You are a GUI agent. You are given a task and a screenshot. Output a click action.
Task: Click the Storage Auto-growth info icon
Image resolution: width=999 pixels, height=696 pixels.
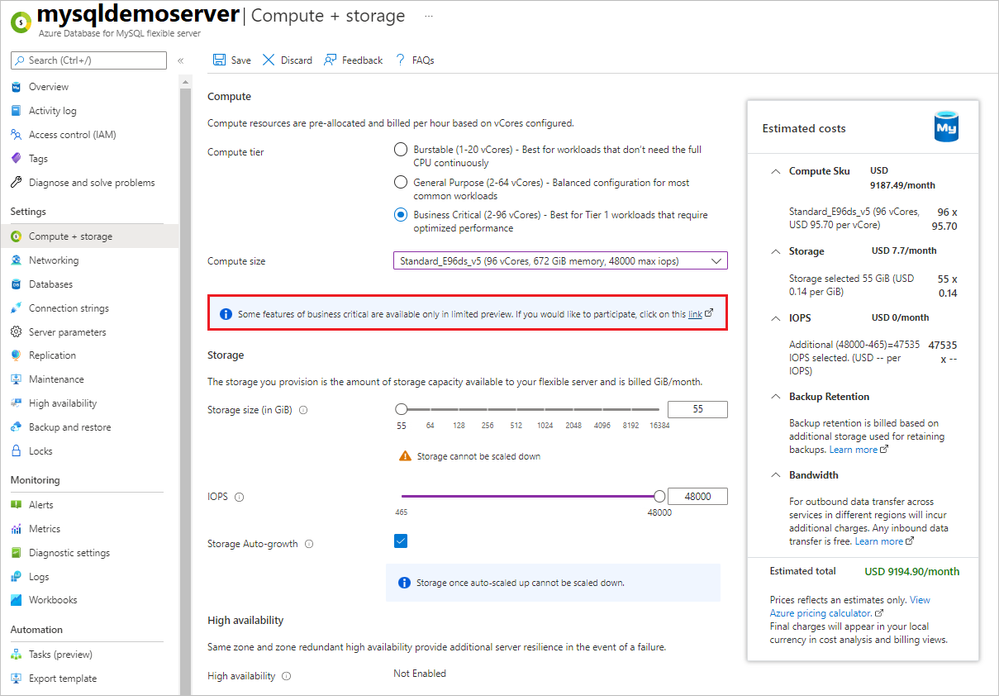pos(309,544)
